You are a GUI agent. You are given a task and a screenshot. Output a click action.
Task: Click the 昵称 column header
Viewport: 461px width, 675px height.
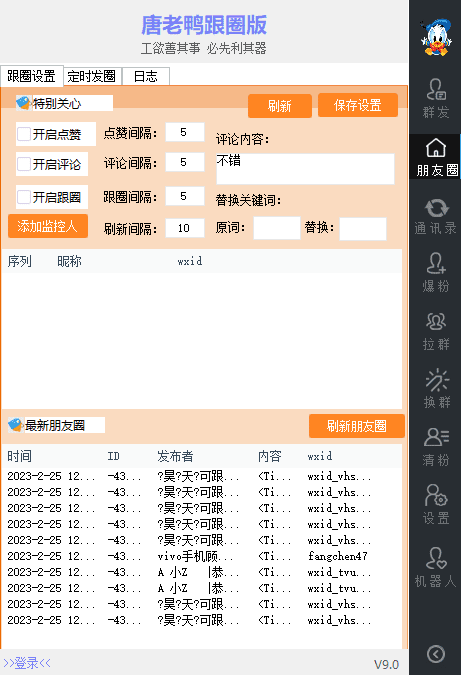click(69, 261)
